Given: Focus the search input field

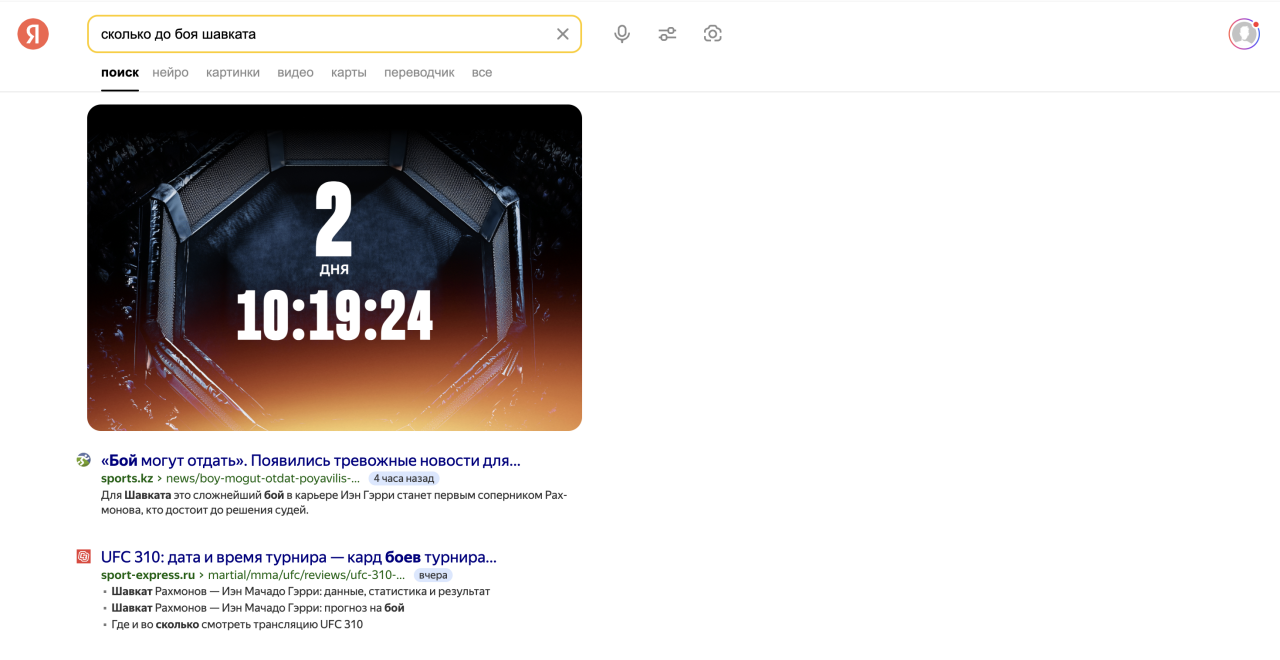Looking at the screenshot, I should click(x=320, y=34).
